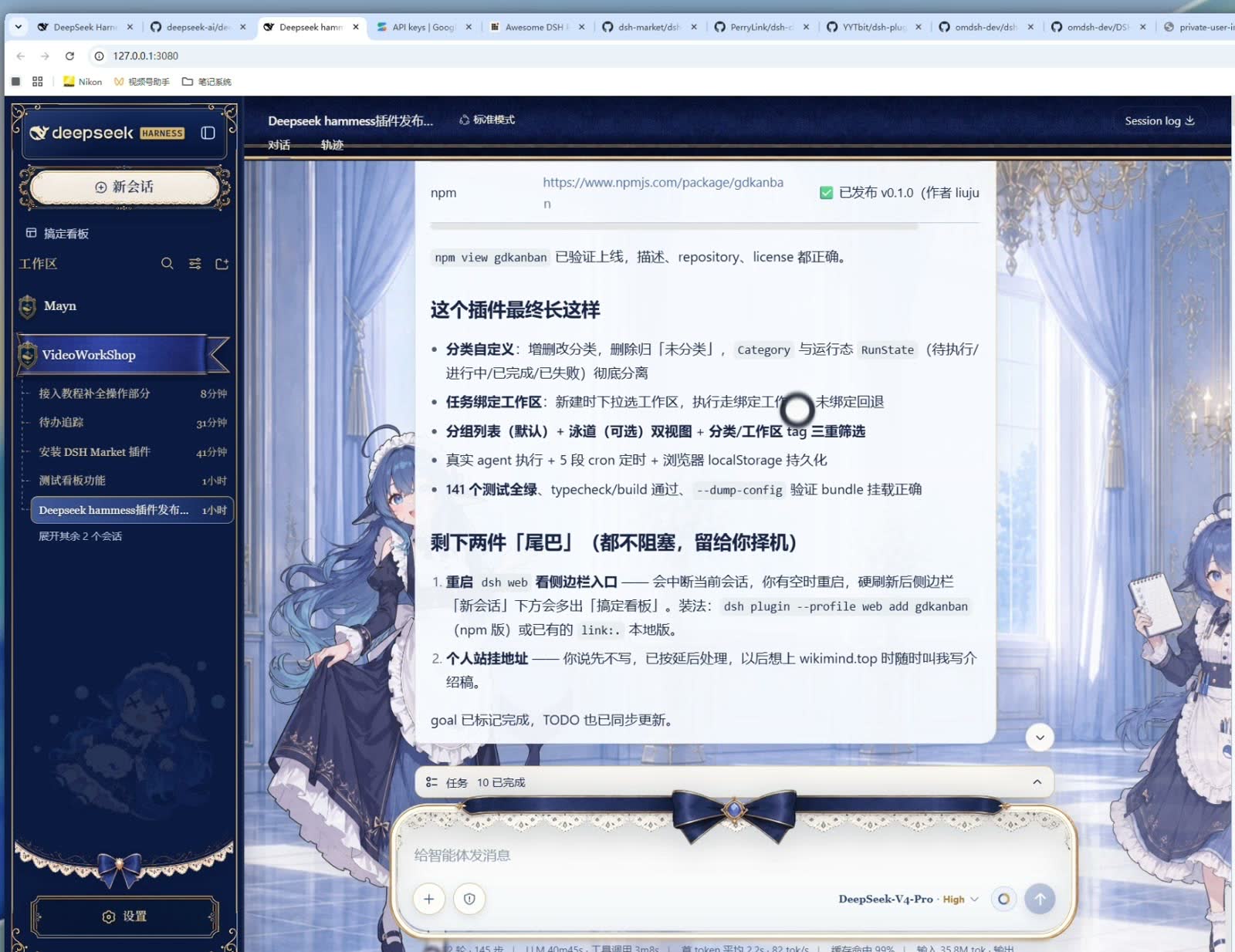Click address bar showing 127.0.0.1:3080
This screenshot has width=1235, height=952.
point(145,56)
